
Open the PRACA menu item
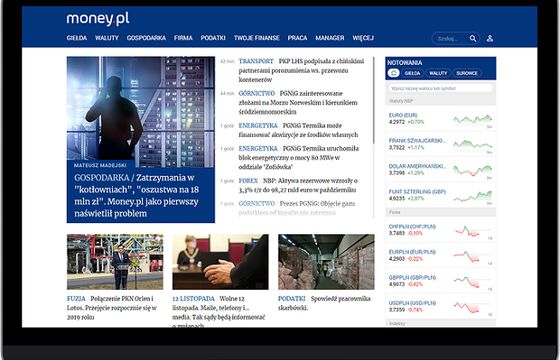point(298,38)
